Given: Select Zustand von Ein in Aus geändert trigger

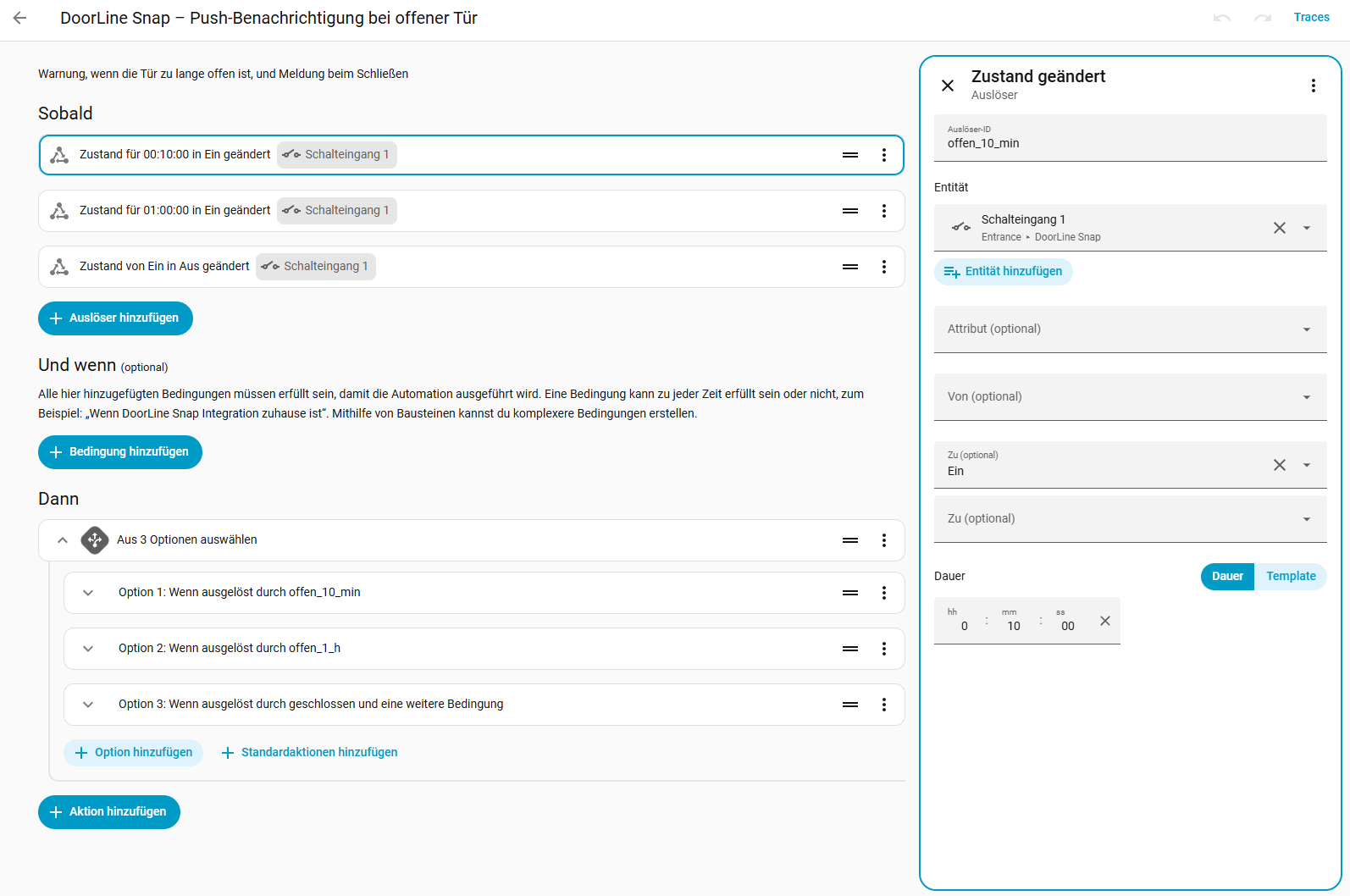Looking at the screenshot, I should [x=471, y=267].
